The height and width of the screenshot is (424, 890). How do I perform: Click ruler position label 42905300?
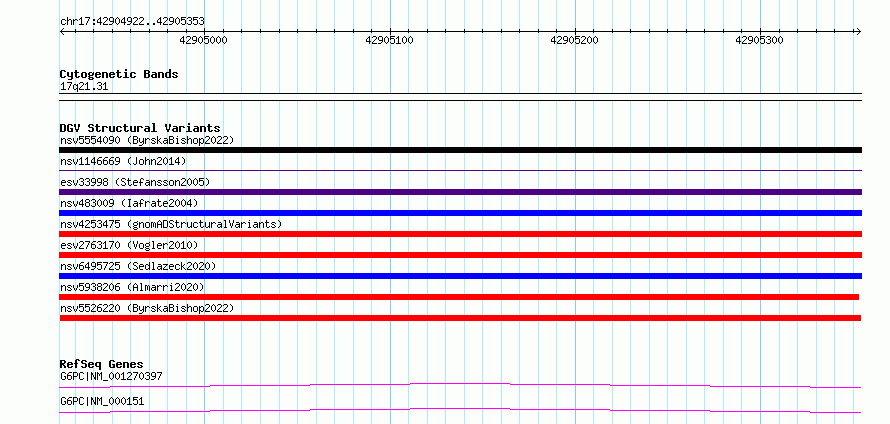click(759, 40)
